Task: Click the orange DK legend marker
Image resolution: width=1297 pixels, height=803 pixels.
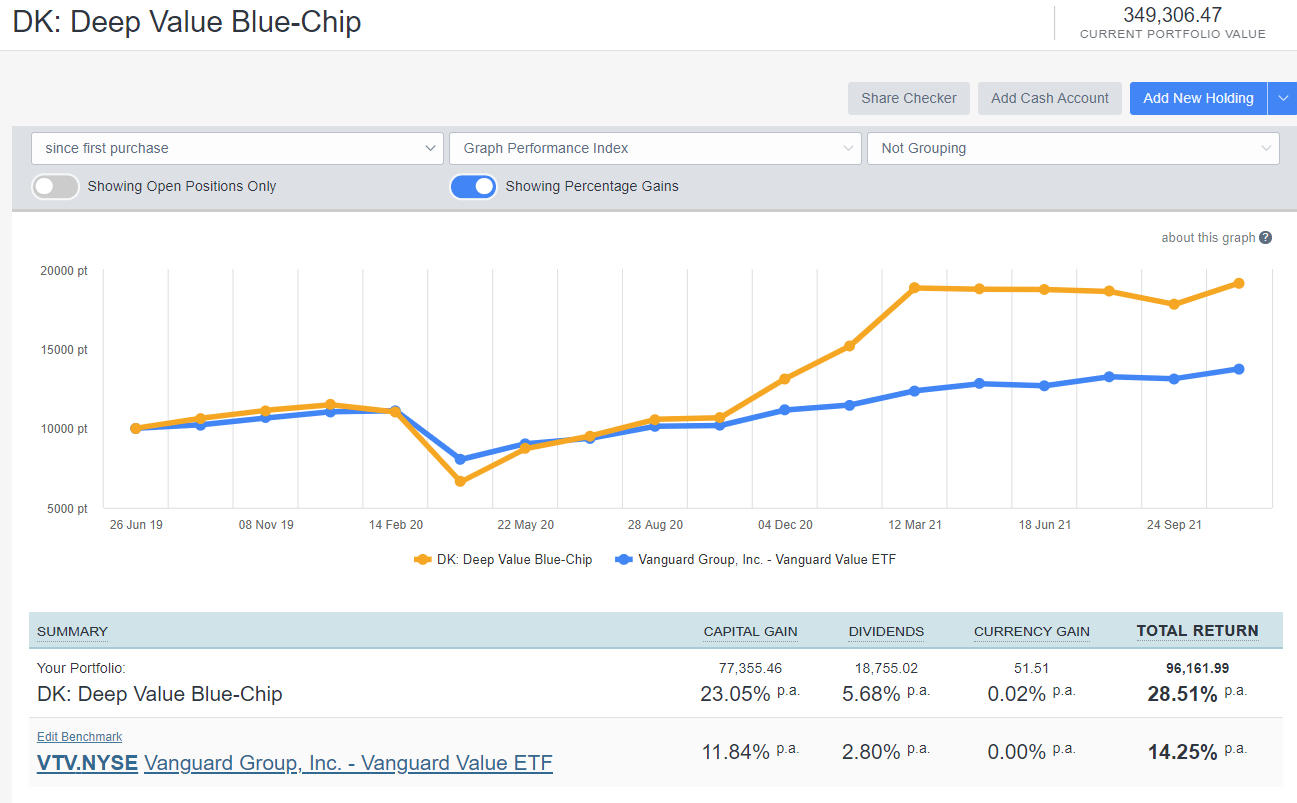Action: [422, 560]
